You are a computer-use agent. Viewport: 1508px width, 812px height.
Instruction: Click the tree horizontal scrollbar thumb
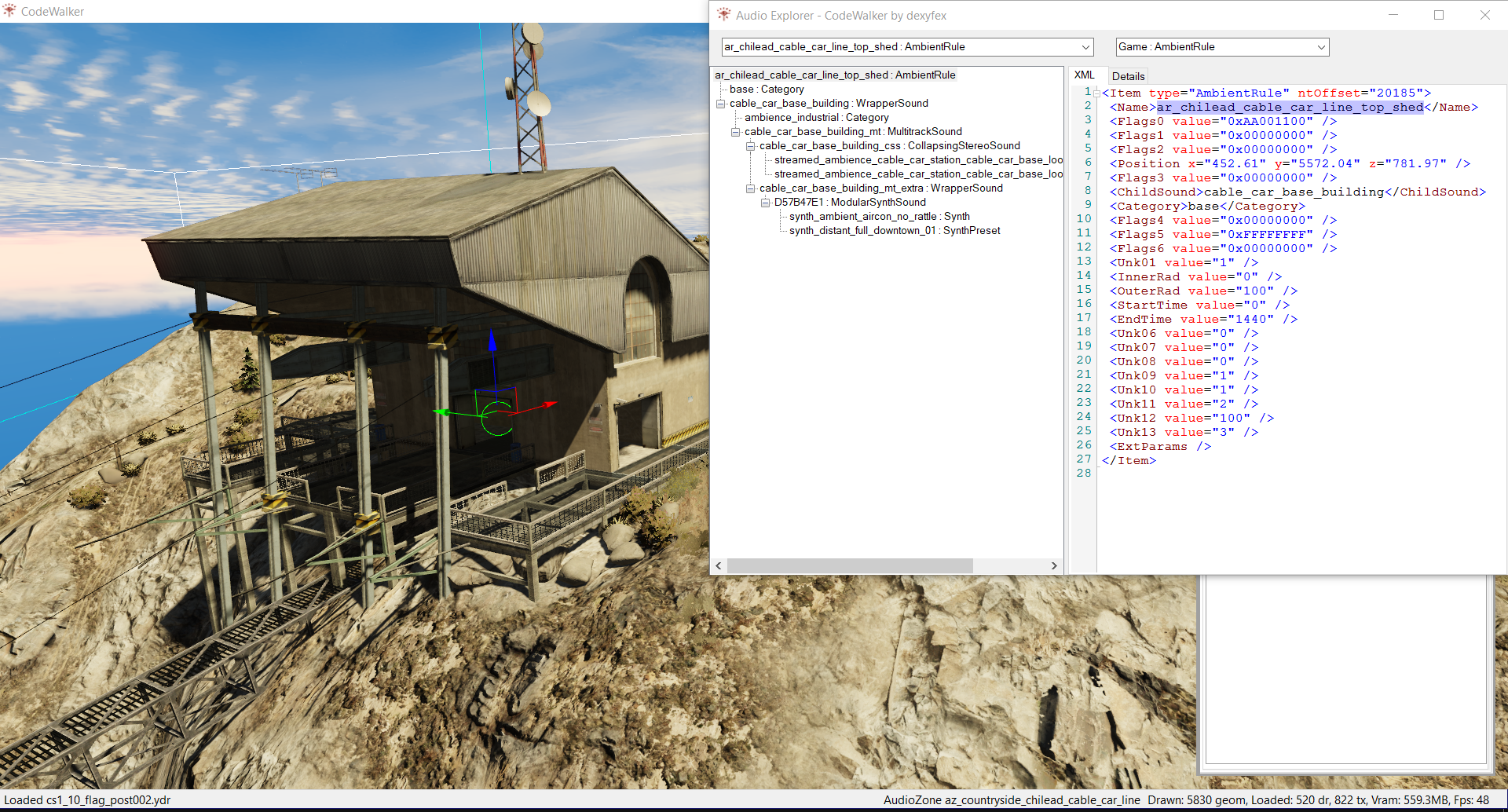coord(849,565)
